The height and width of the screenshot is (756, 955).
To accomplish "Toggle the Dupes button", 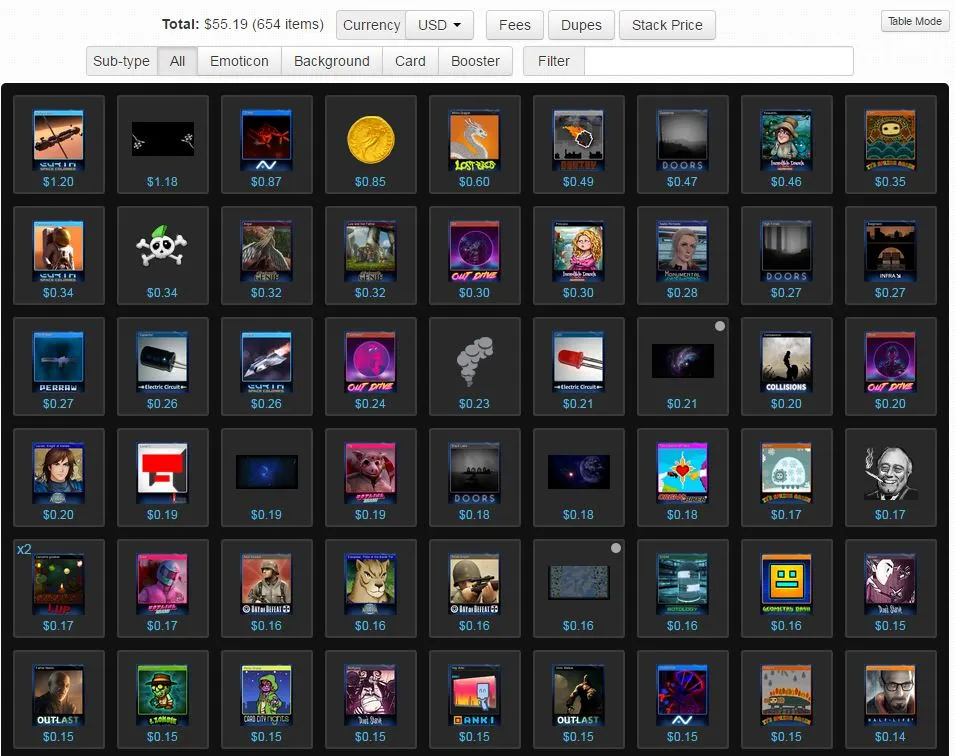I will click(581, 25).
